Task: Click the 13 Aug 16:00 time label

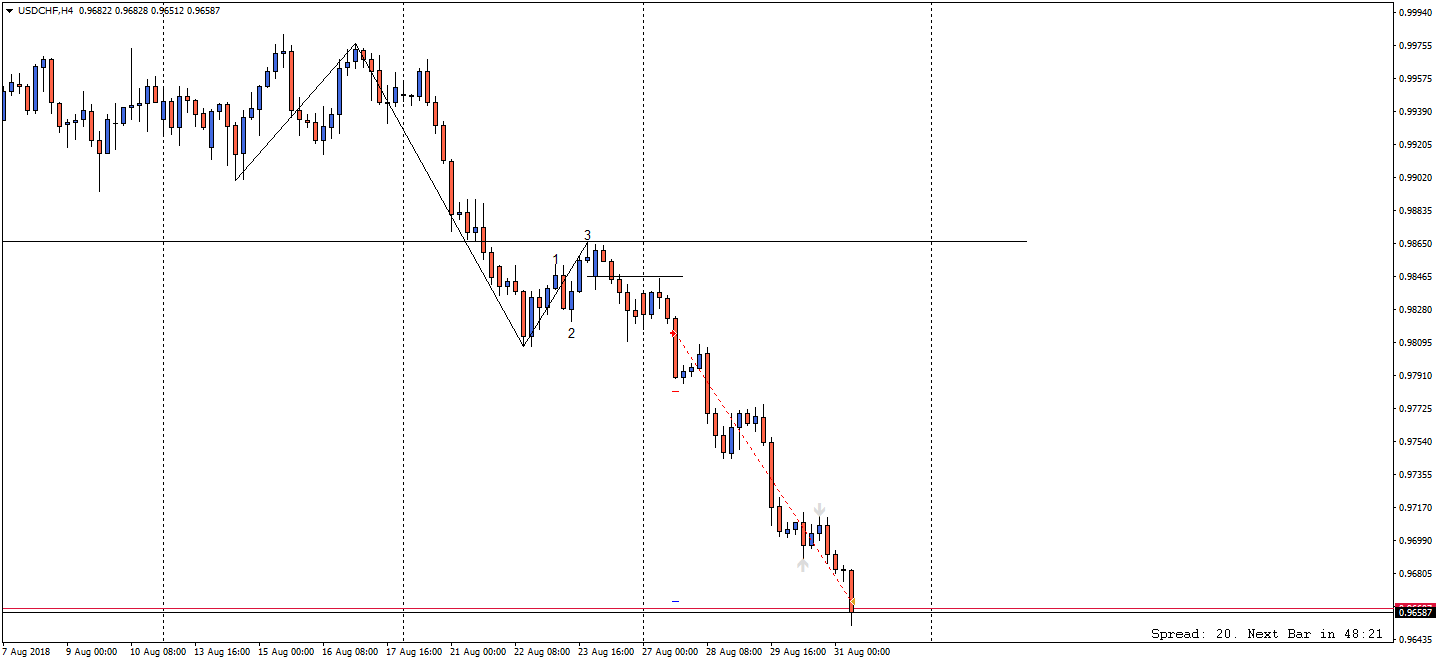Action: (x=223, y=651)
